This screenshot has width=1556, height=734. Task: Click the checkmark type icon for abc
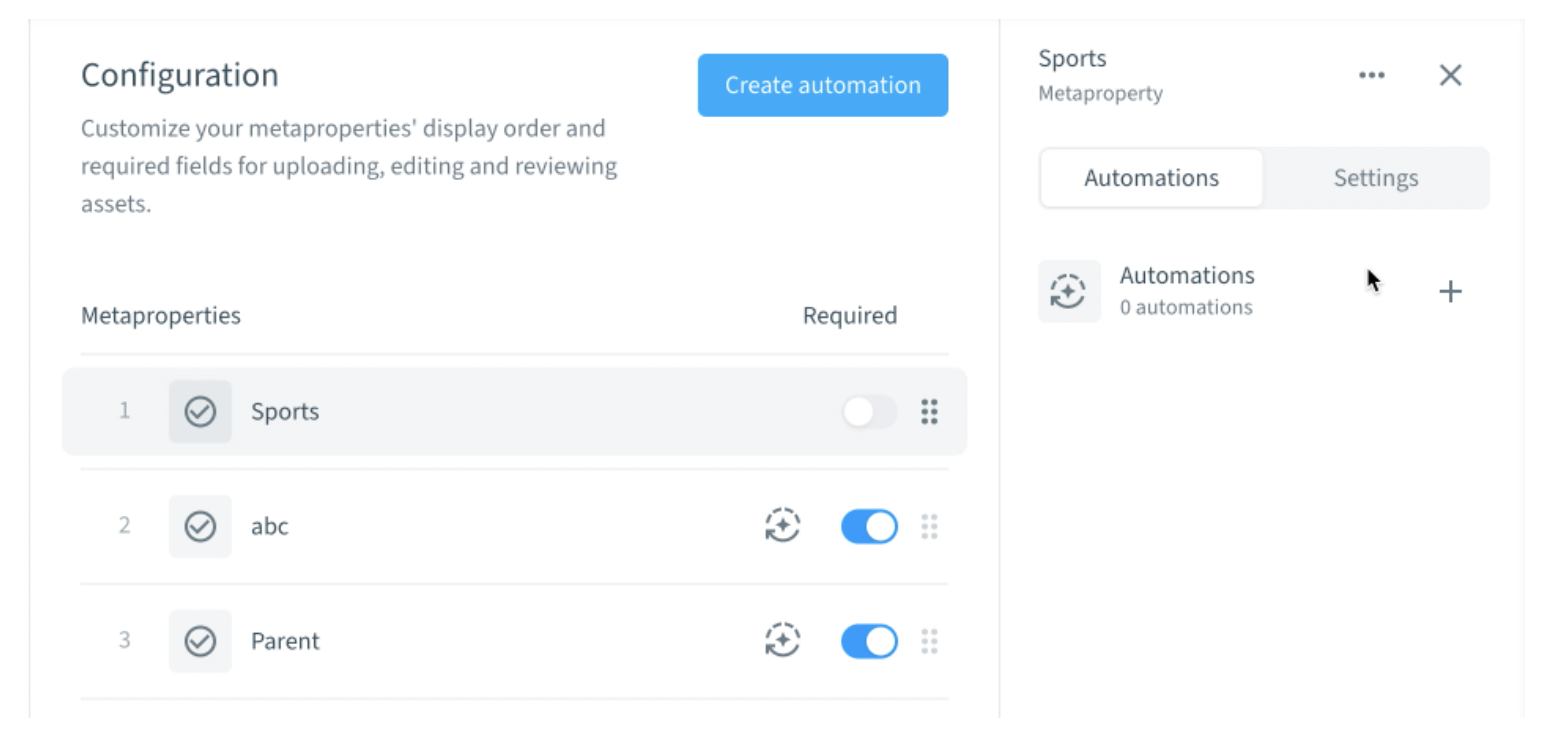click(x=200, y=526)
